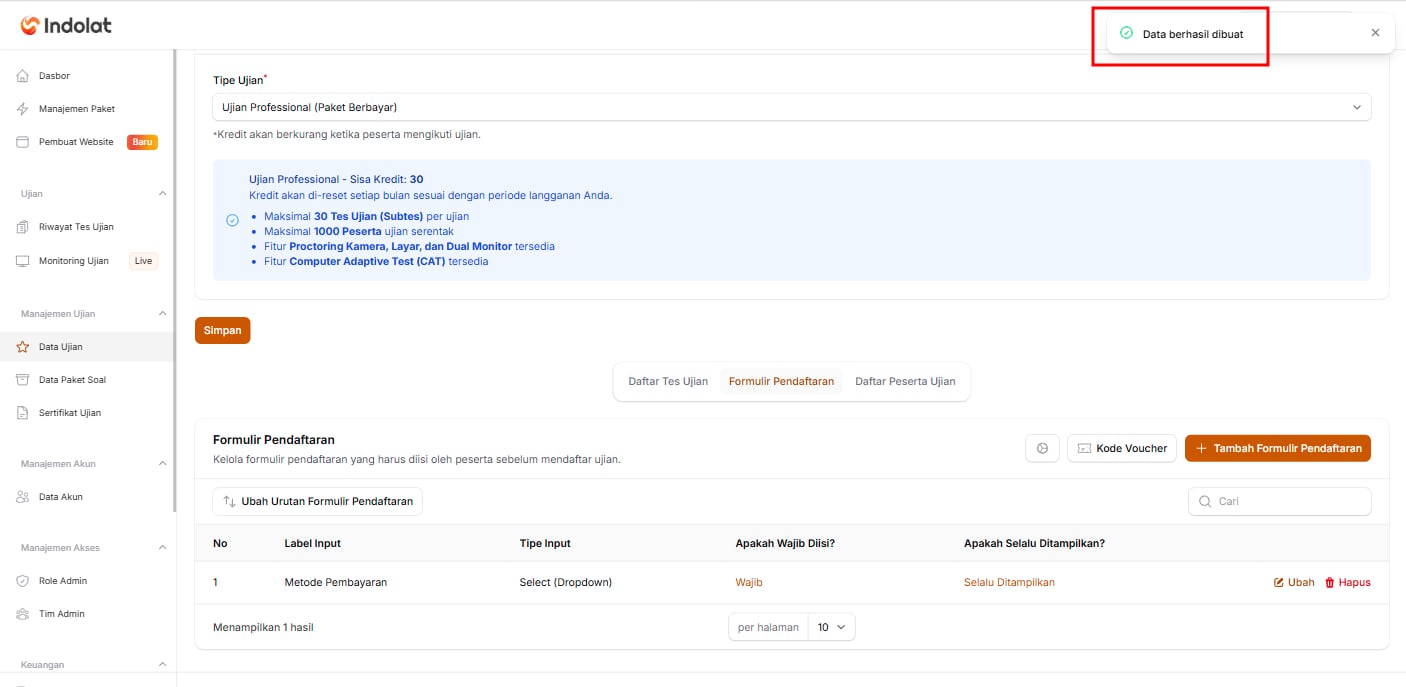Select the Formulir Pendaftaran tab
This screenshot has width=1406, height=687.
click(781, 381)
